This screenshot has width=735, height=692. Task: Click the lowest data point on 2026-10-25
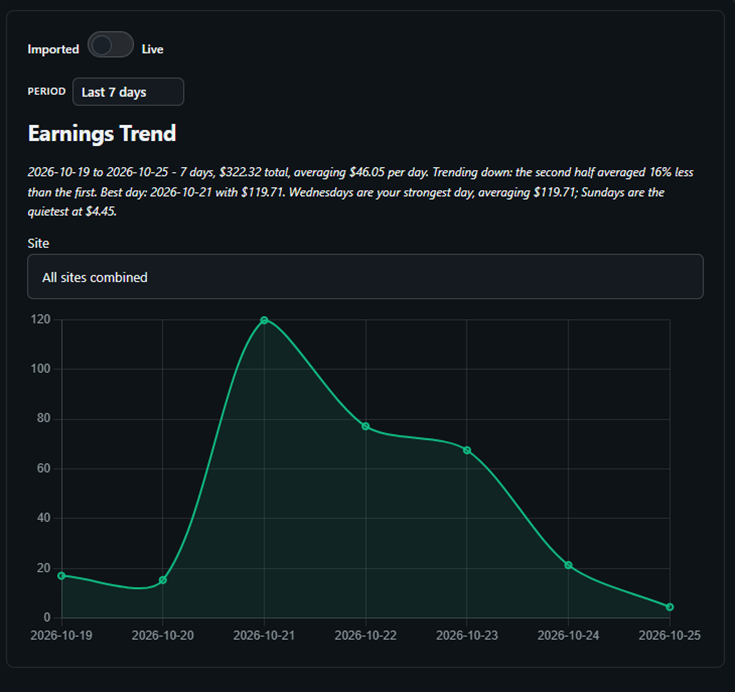coord(670,607)
